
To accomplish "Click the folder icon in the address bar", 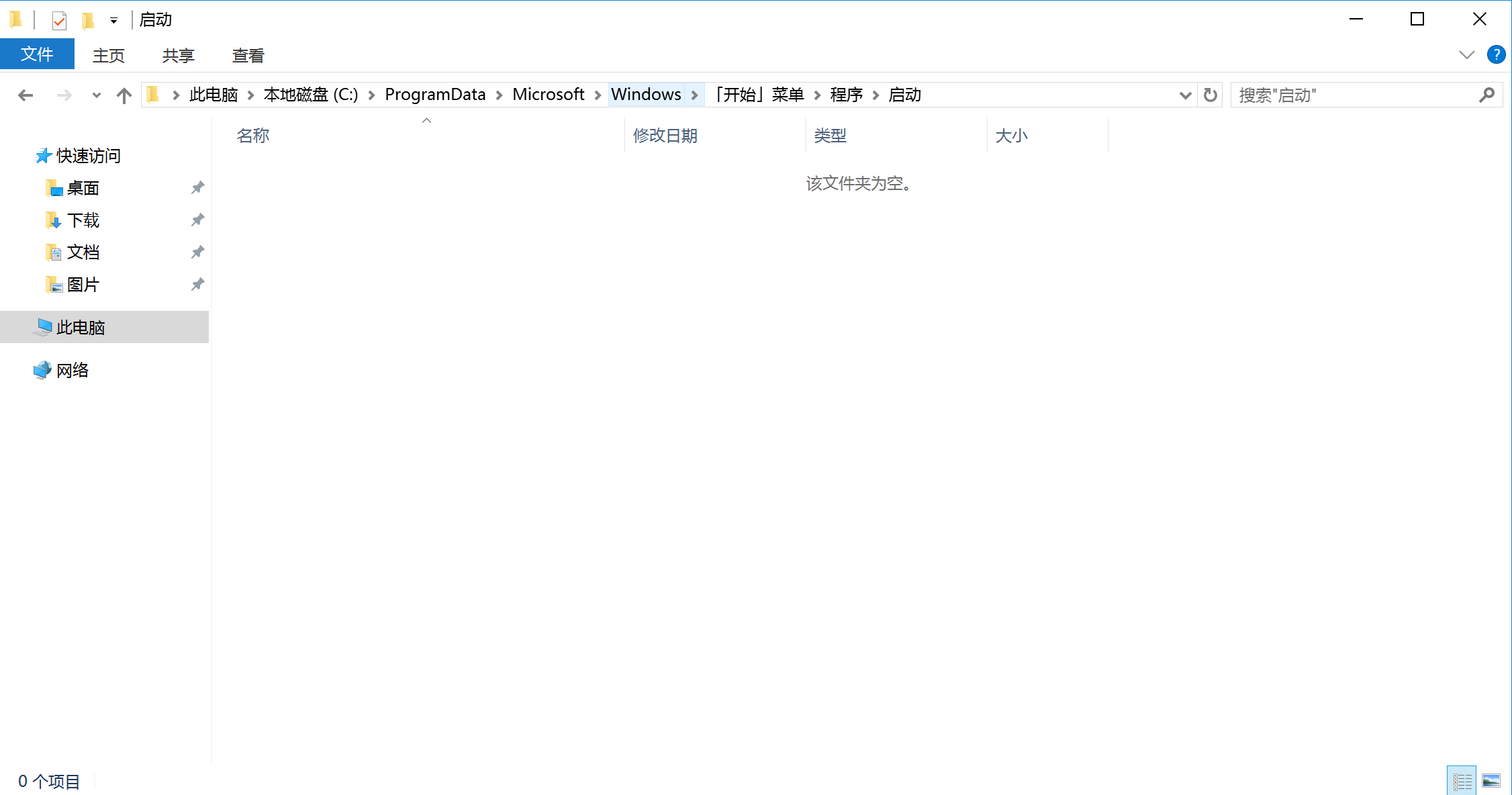I will [x=153, y=94].
